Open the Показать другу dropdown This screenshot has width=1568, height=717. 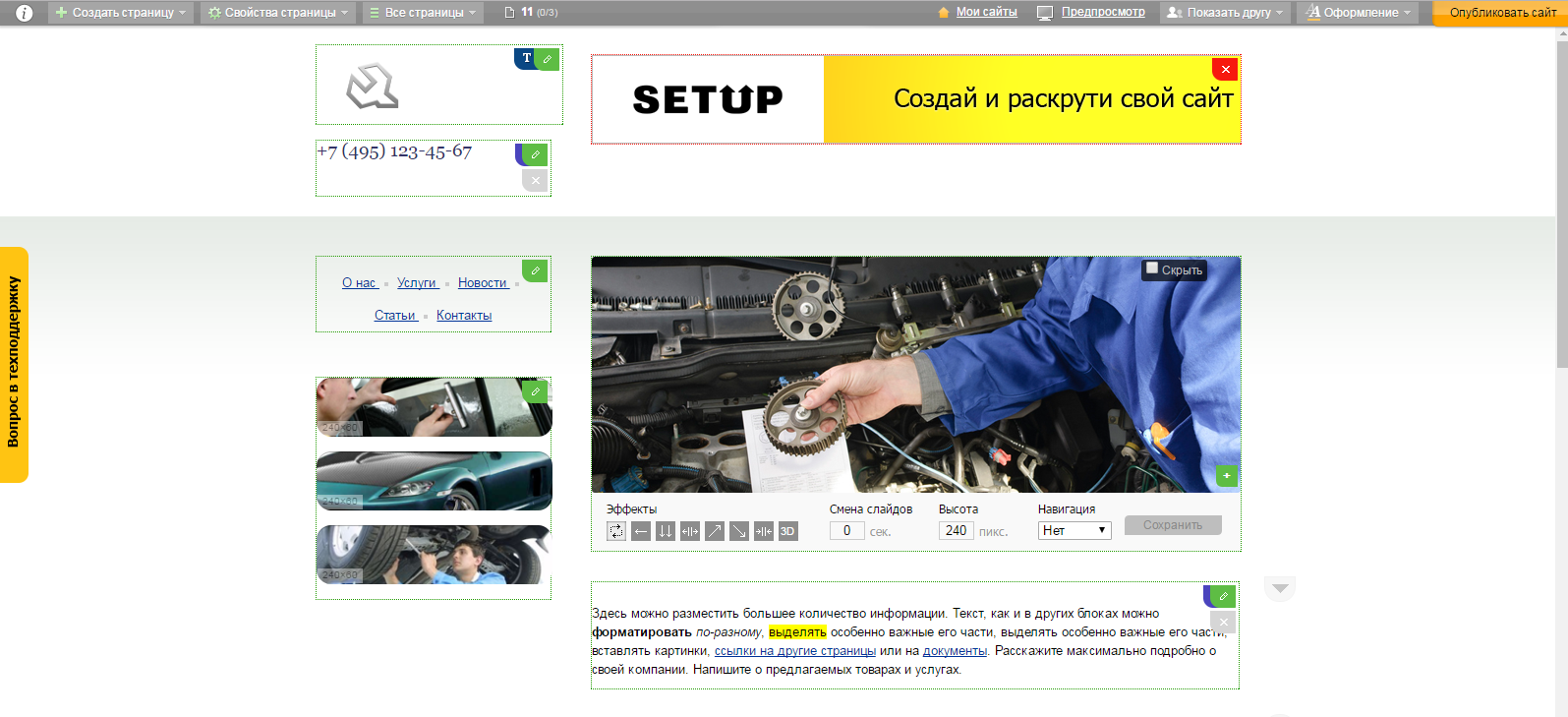(x=1224, y=13)
